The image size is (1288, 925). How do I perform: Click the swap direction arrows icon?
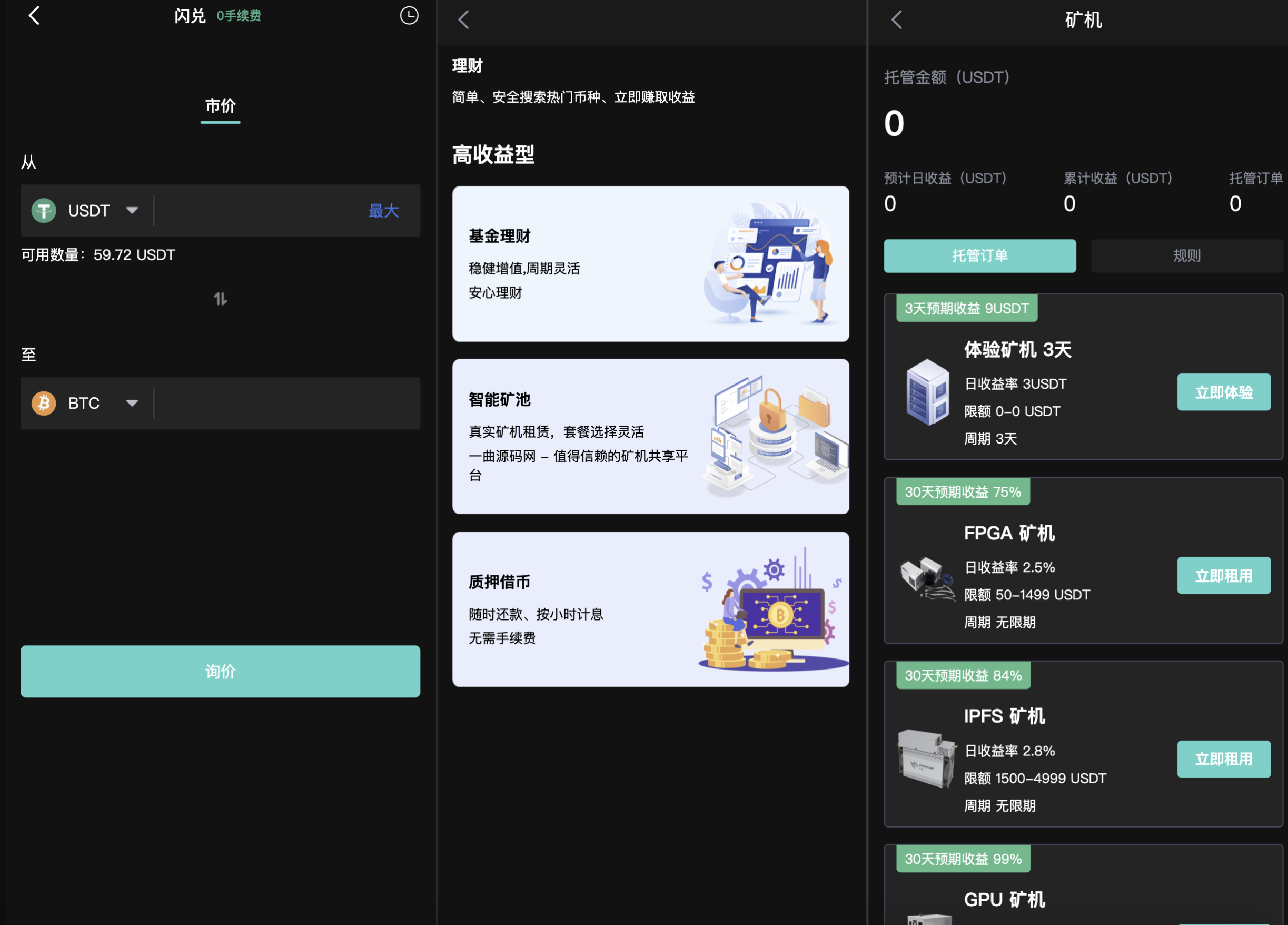point(220,299)
